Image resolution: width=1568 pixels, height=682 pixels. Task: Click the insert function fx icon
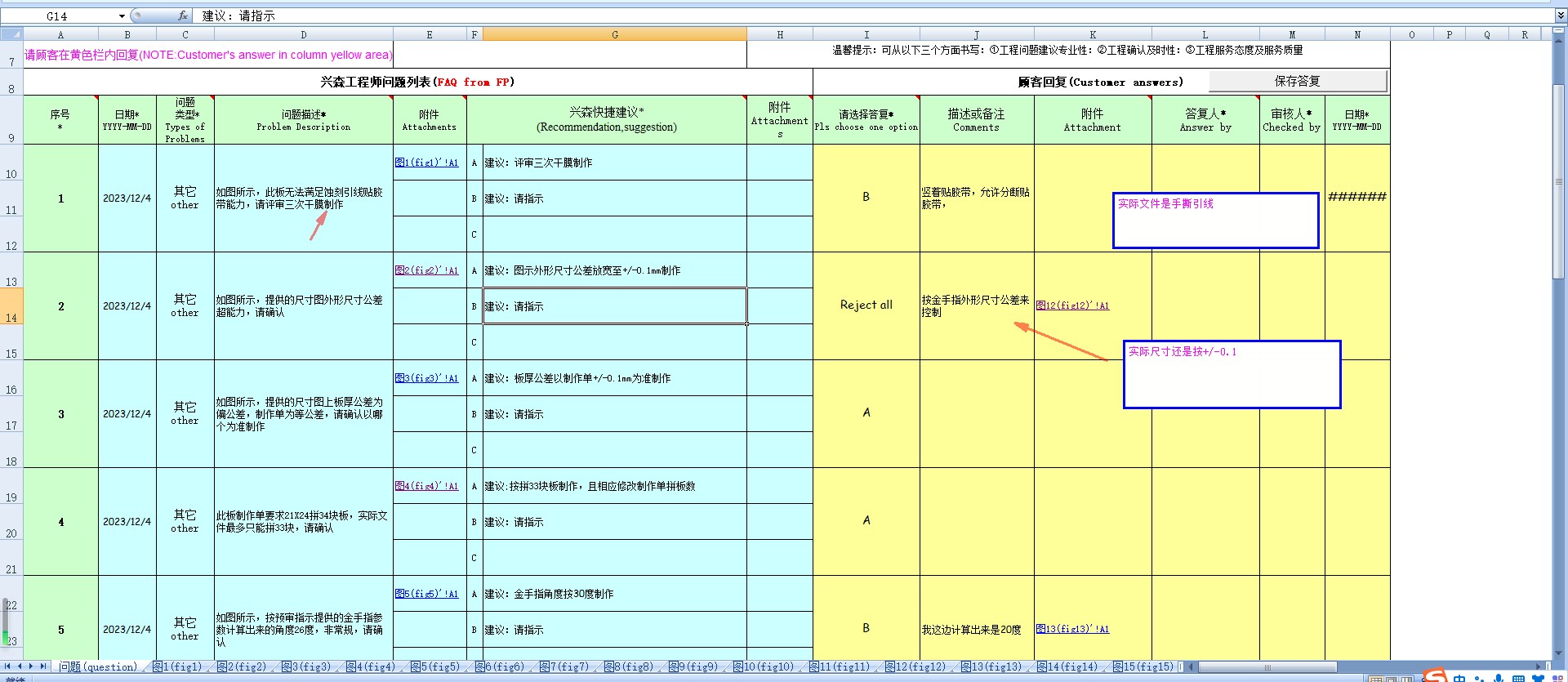tap(183, 16)
